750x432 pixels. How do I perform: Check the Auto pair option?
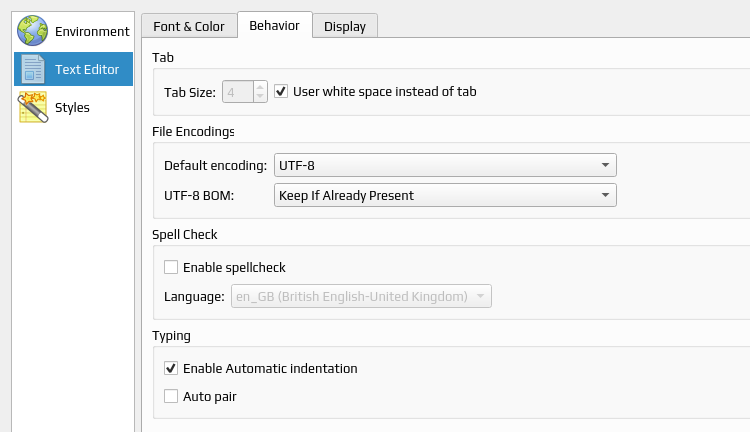pyautogui.click(x=171, y=396)
